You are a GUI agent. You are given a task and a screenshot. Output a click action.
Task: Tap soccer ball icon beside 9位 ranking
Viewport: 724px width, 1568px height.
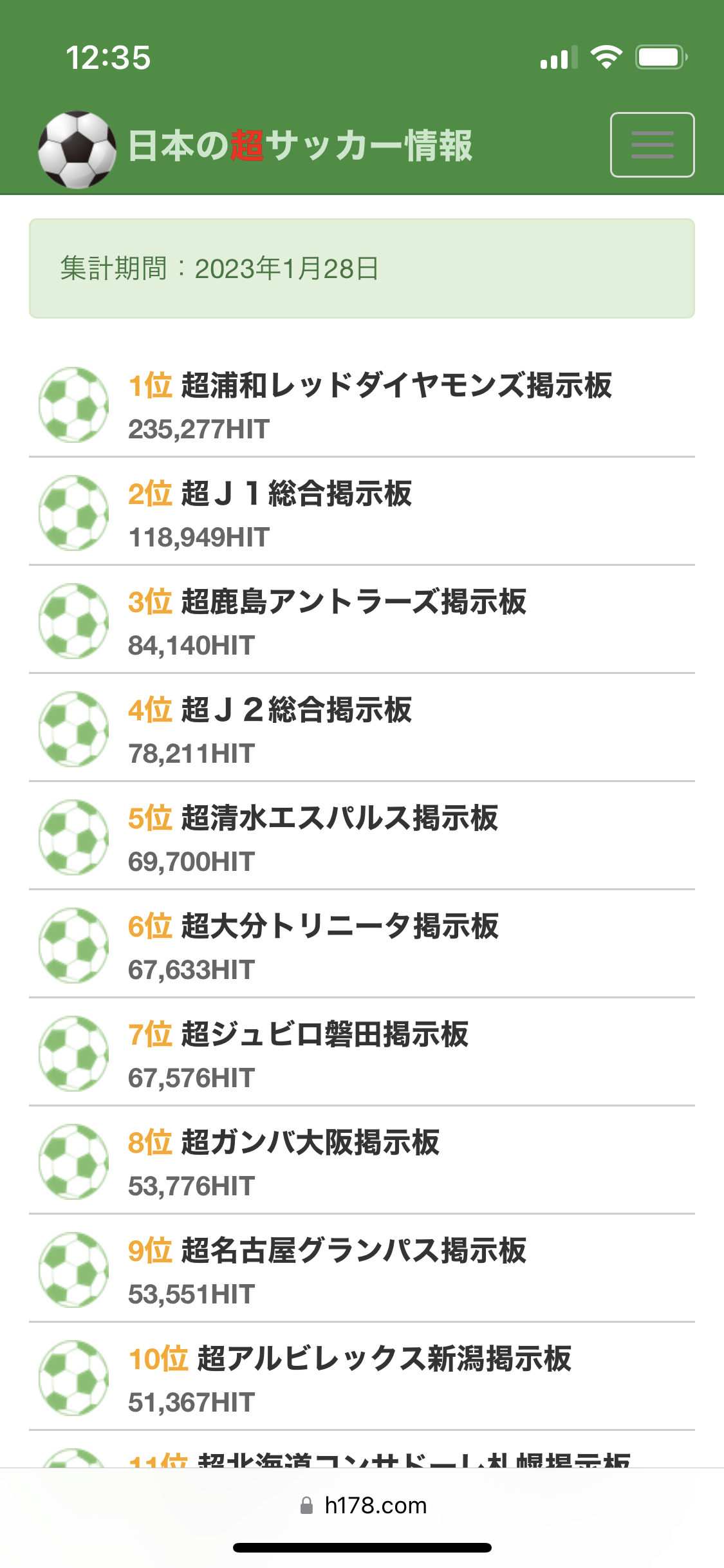tap(73, 1270)
